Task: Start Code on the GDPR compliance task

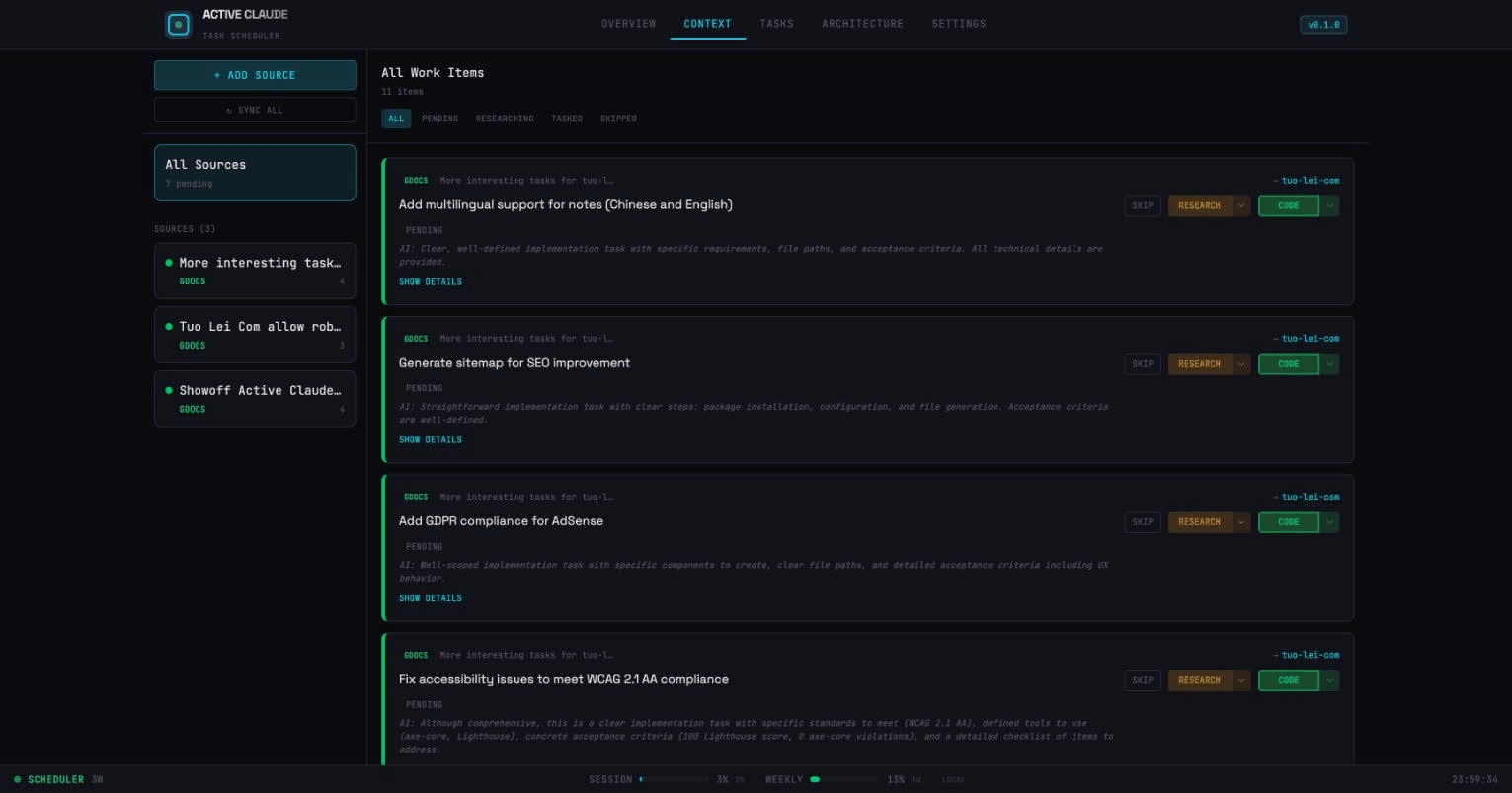Action: [x=1288, y=522]
